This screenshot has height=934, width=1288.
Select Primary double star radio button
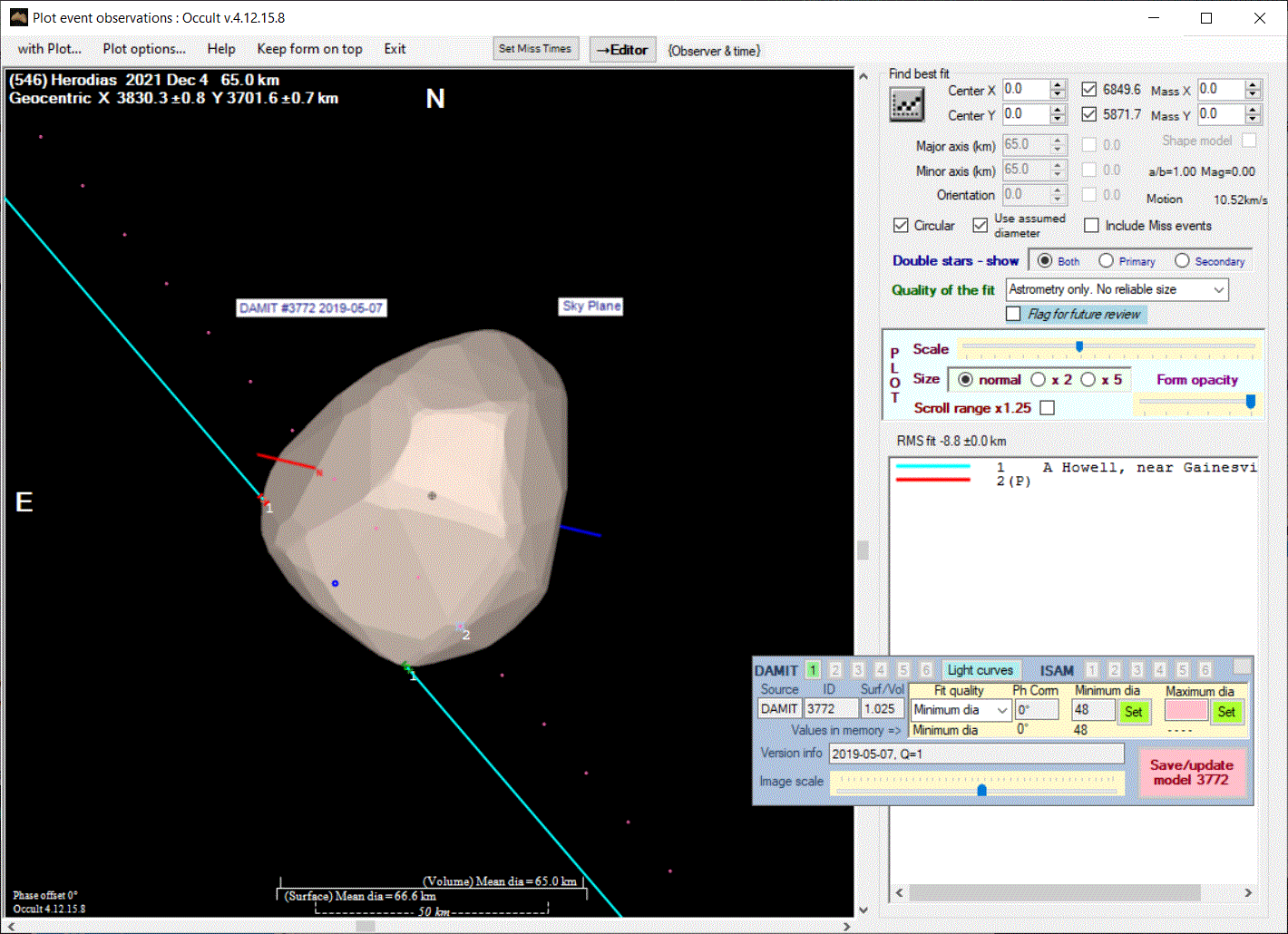pos(1106,261)
